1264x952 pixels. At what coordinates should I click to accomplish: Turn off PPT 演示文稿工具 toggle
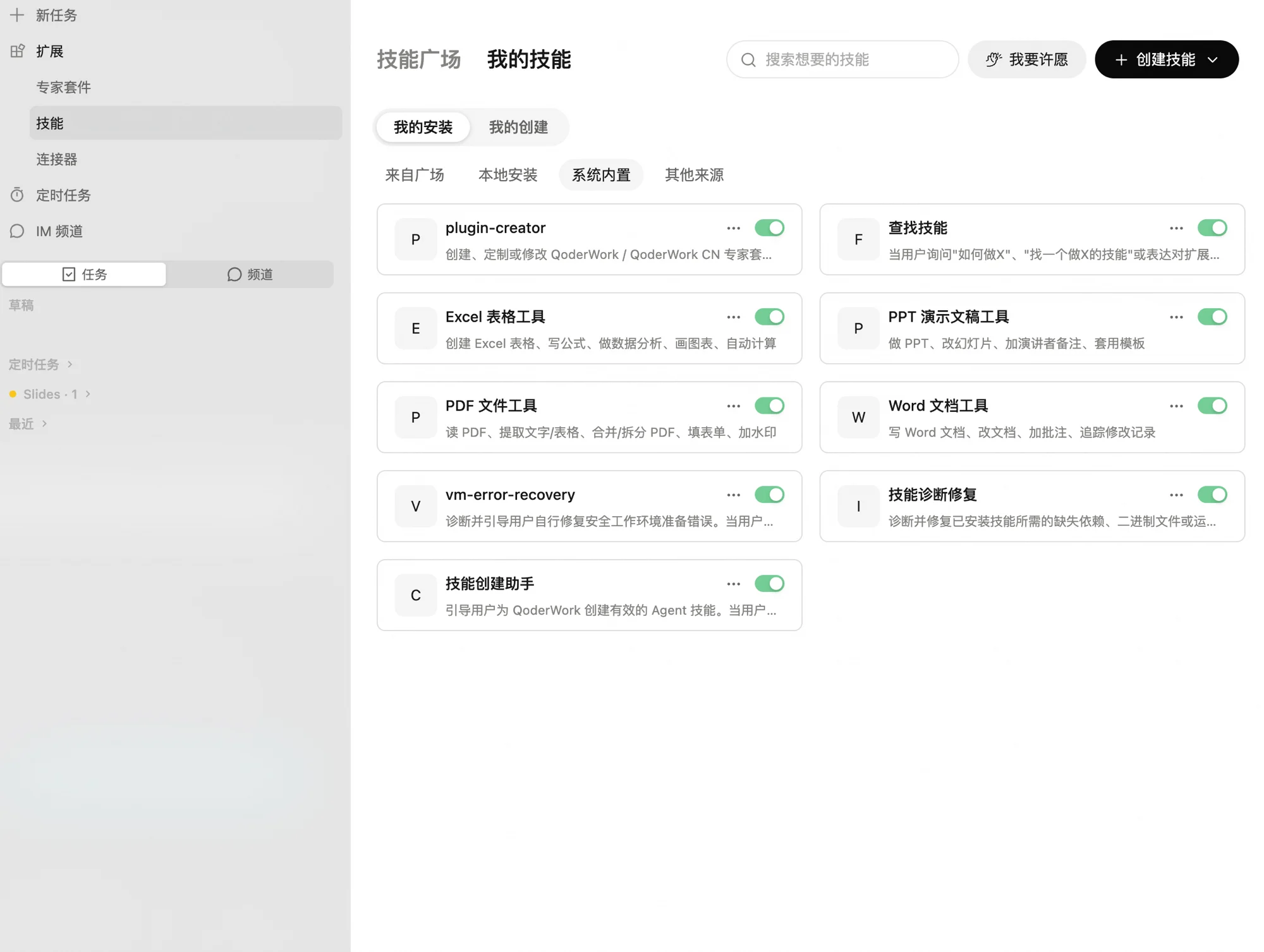click(1212, 317)
